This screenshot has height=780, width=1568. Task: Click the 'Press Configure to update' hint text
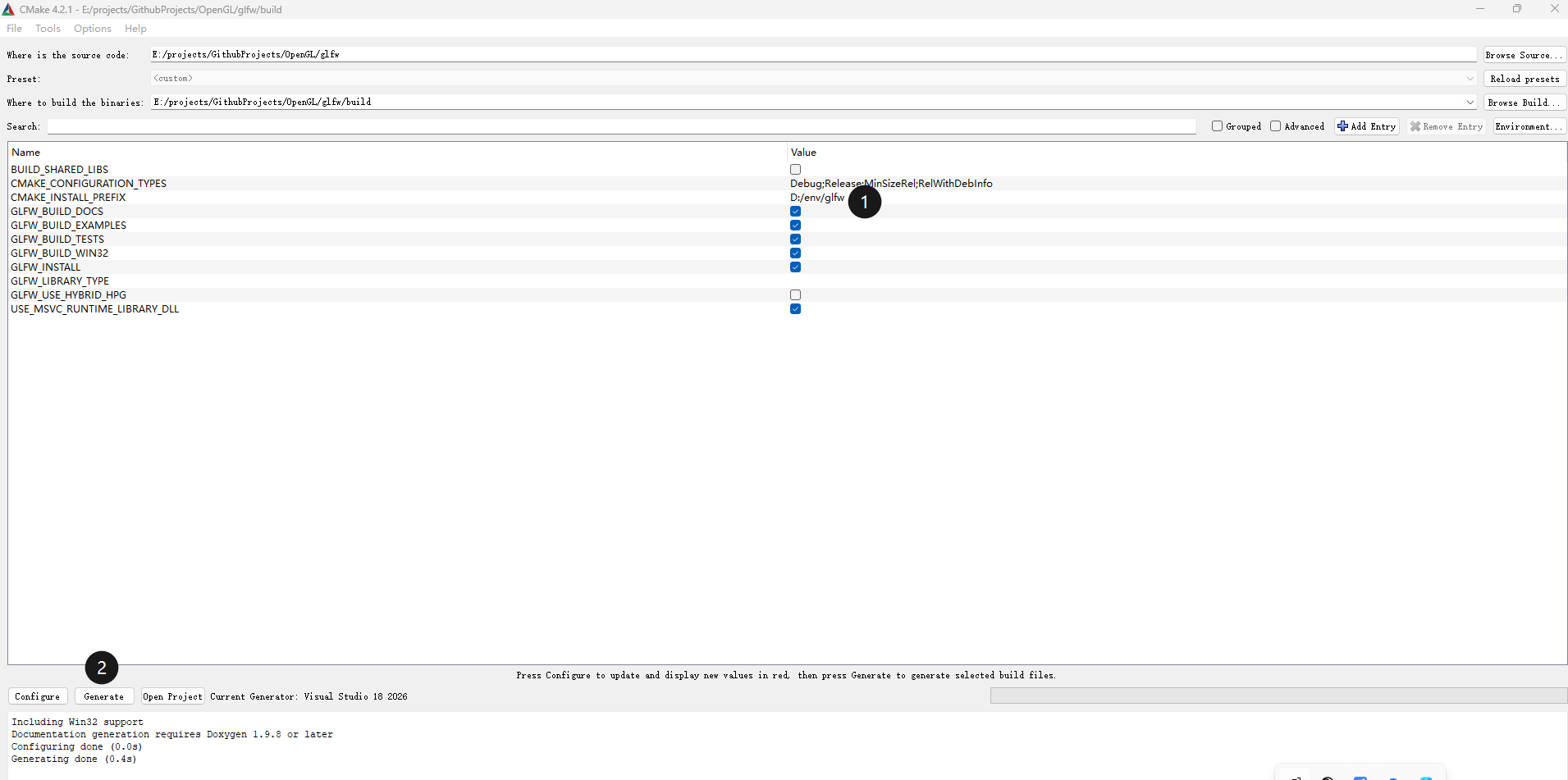click(x=786, y=675)
